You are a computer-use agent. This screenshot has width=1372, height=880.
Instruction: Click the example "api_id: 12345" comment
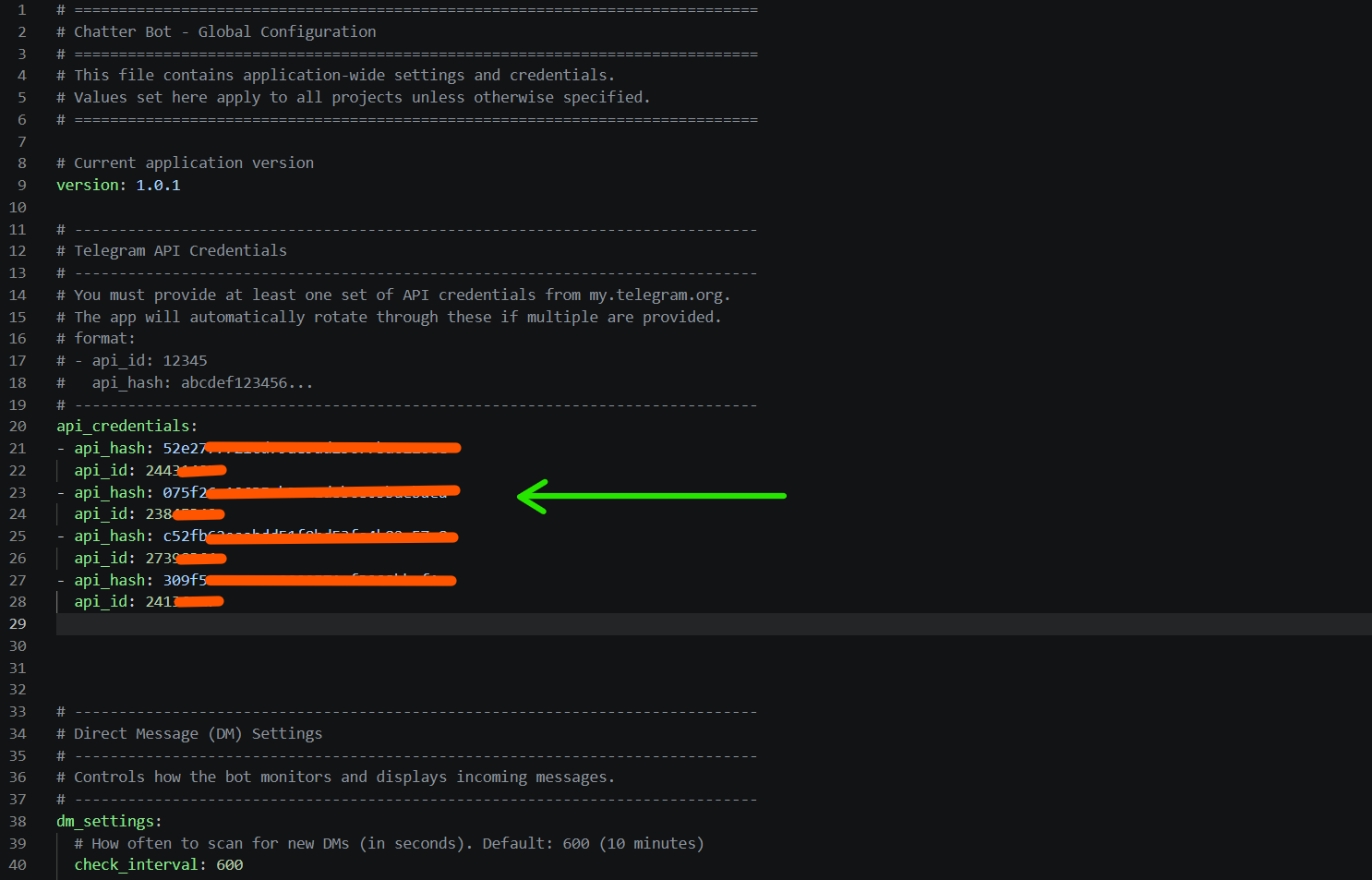(x=150, y=361)
